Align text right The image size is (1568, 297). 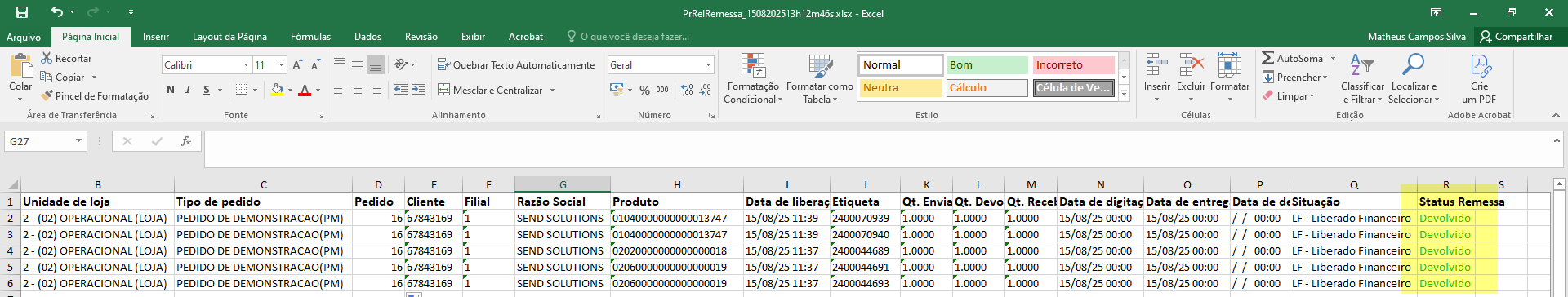tap(376, 90)
